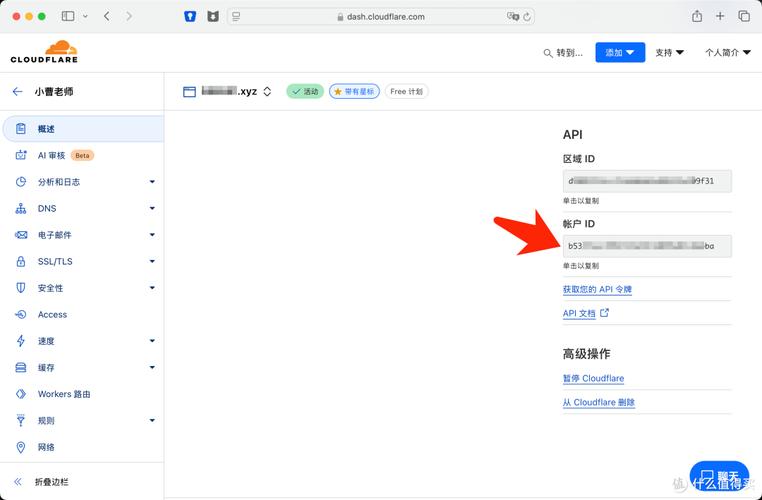
Task: Click the 帐户 ID field to copy
Action: pos(646,245)
